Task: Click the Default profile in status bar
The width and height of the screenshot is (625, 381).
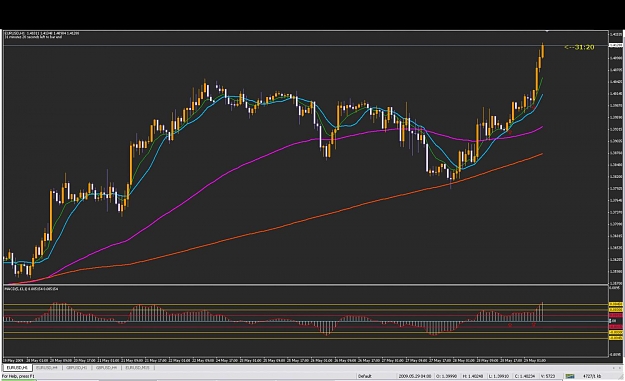Action: click(364, 376)
